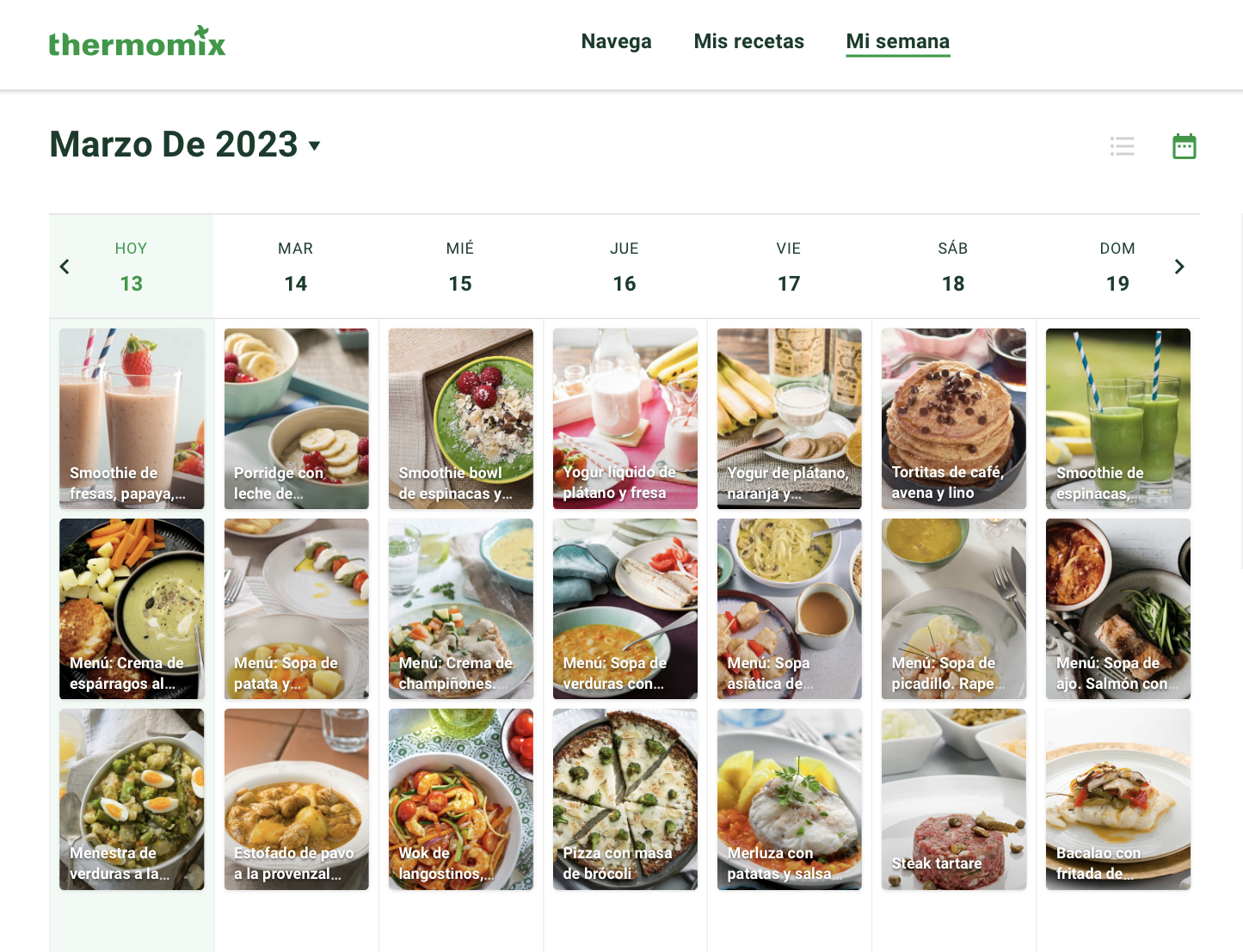Viewport: 1243px width, 952px height.
Task: Open Menú: Sopa de ajo. Salmón card
Action: [x=1118, y=609]
